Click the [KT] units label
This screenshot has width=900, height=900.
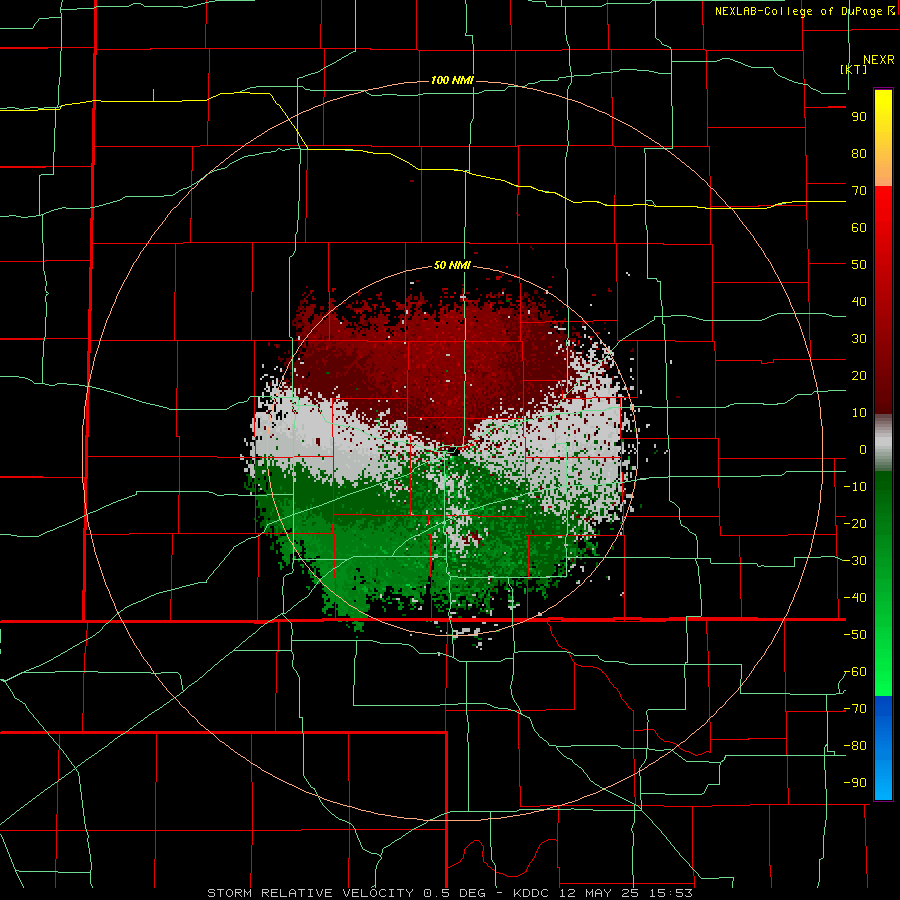point(854,69)
